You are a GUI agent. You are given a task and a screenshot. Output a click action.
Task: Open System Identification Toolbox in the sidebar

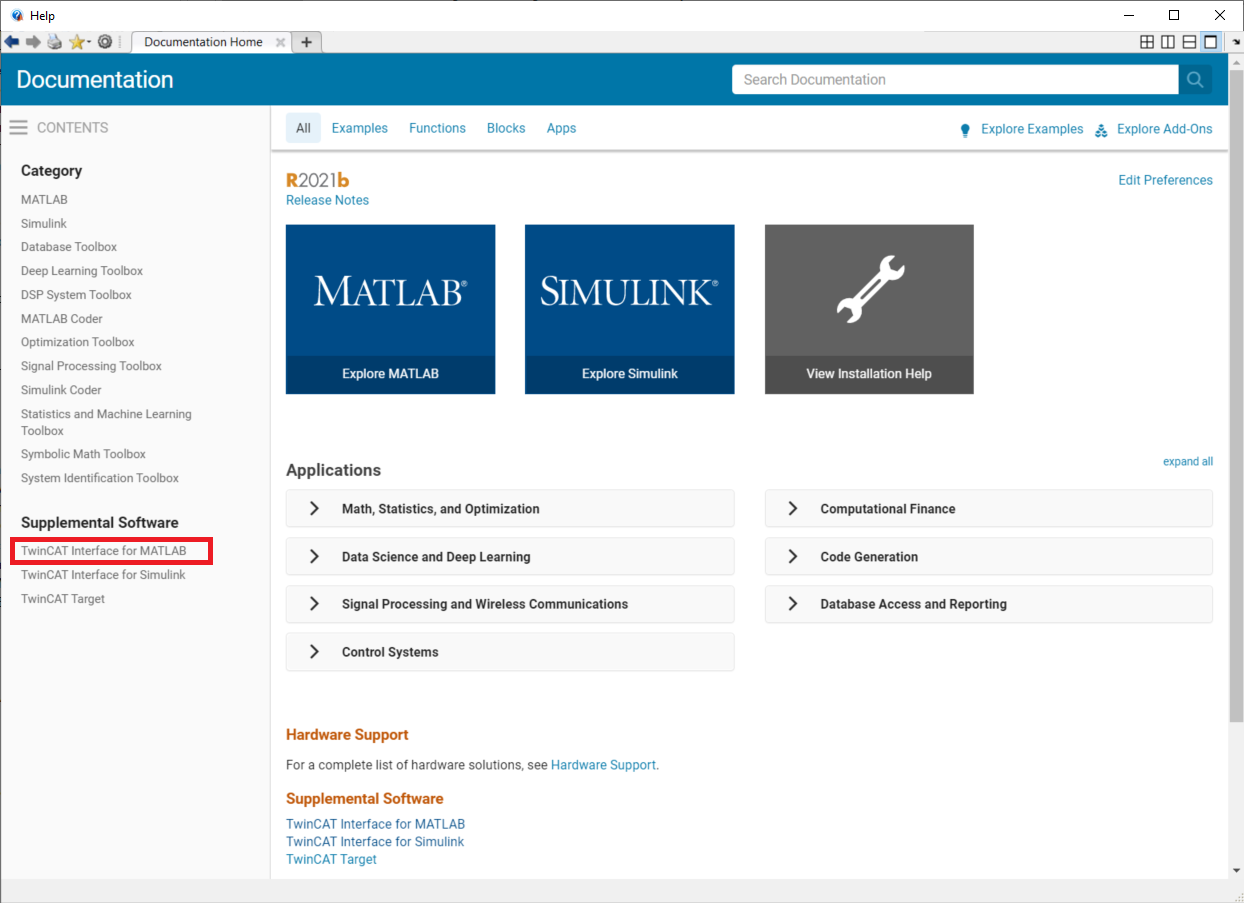click(100, 478)
